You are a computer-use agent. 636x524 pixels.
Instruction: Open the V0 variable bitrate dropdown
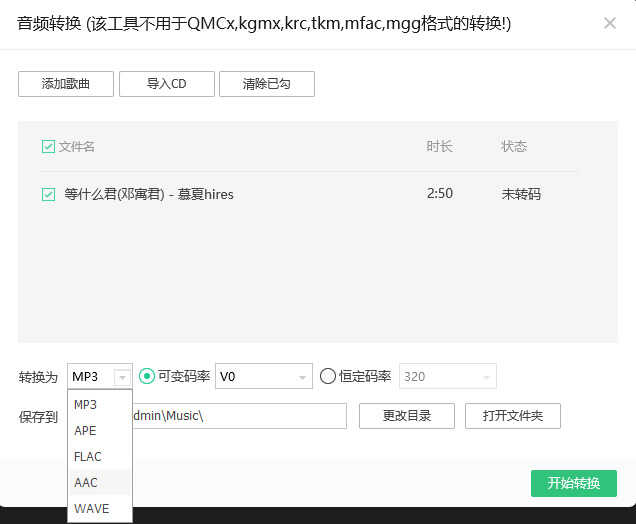(264, 376)
